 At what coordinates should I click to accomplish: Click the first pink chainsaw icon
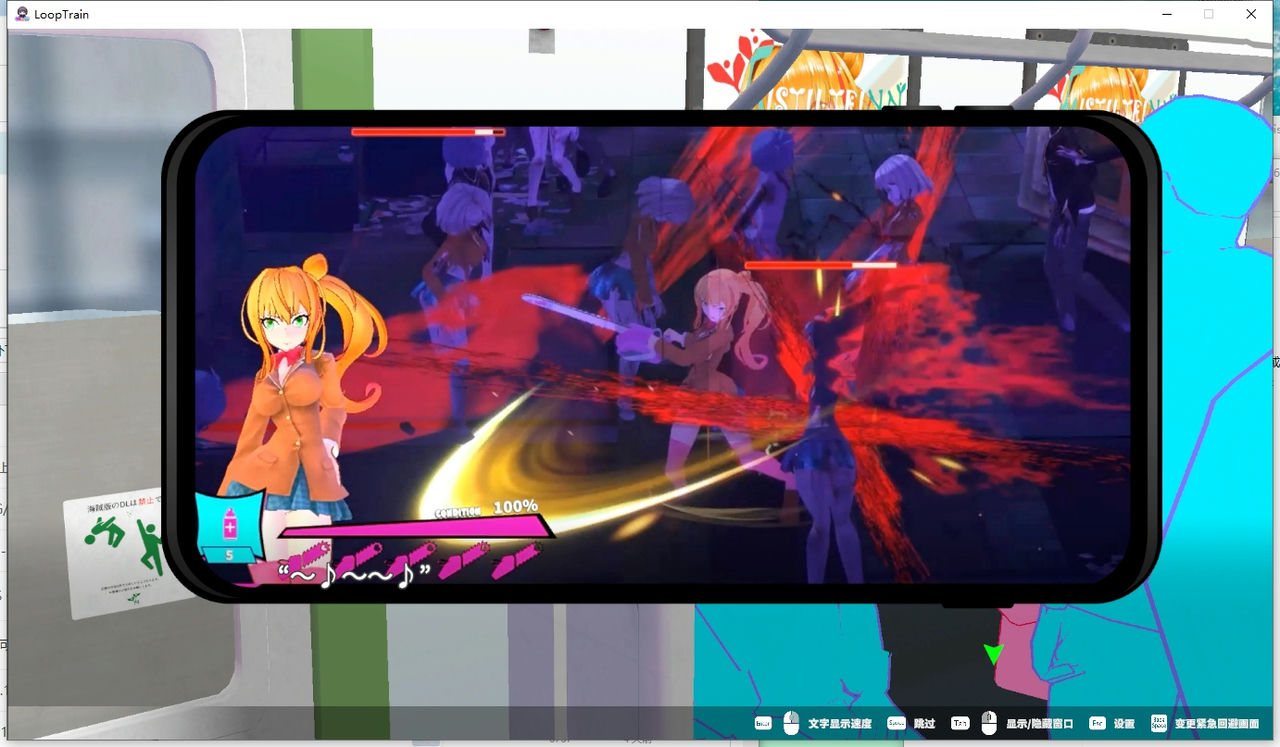coord(306,554)
